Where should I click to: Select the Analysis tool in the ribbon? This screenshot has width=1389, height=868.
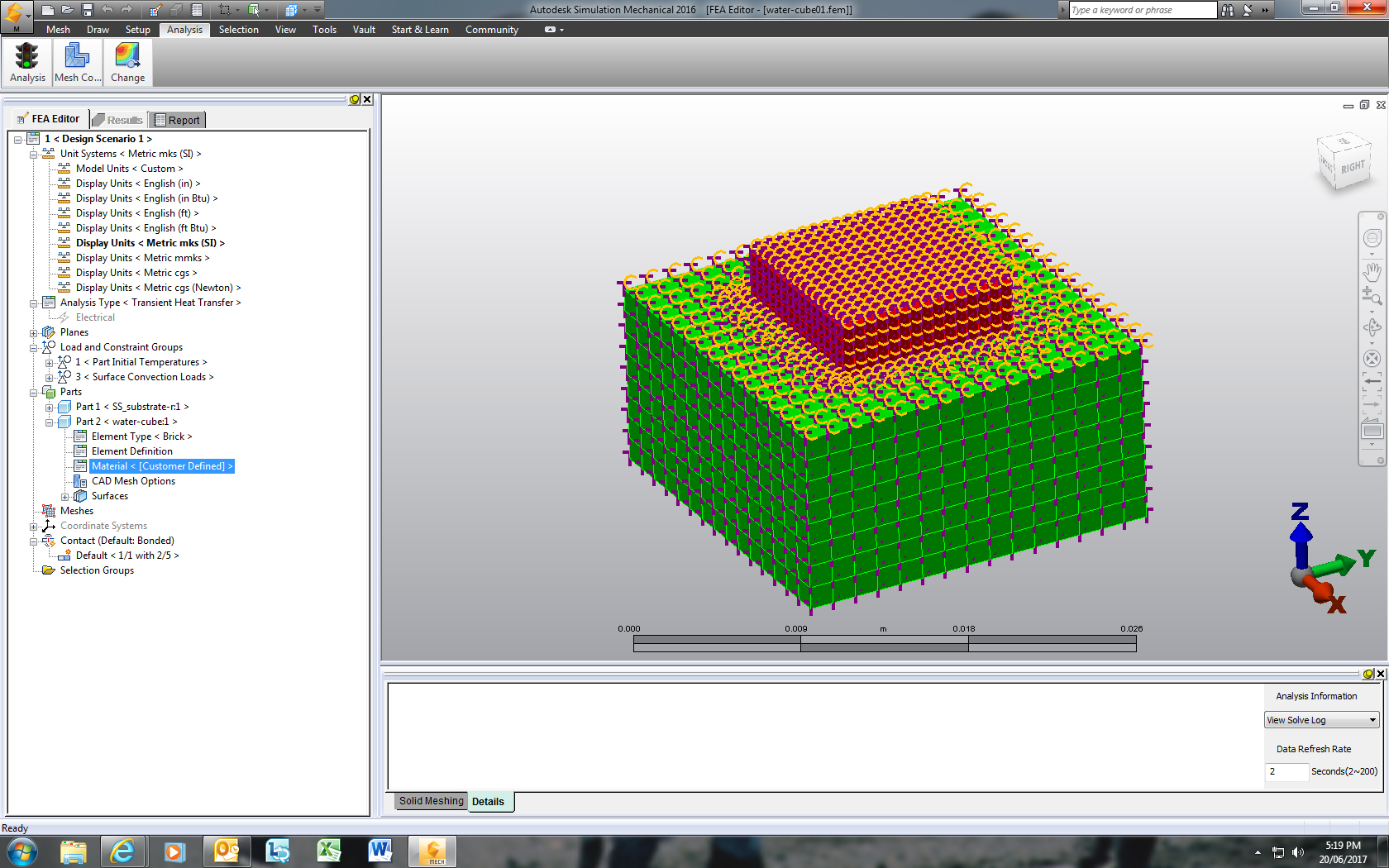click(x=26, y=60)
